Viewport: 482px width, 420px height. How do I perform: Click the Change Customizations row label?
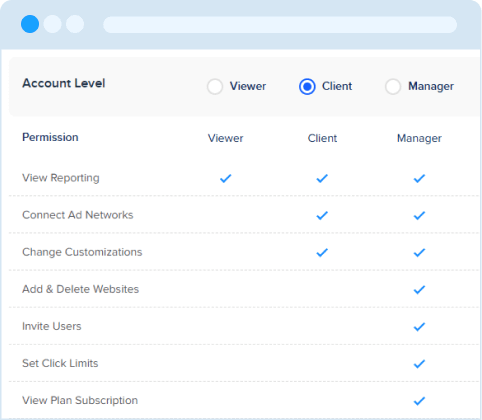82,252
